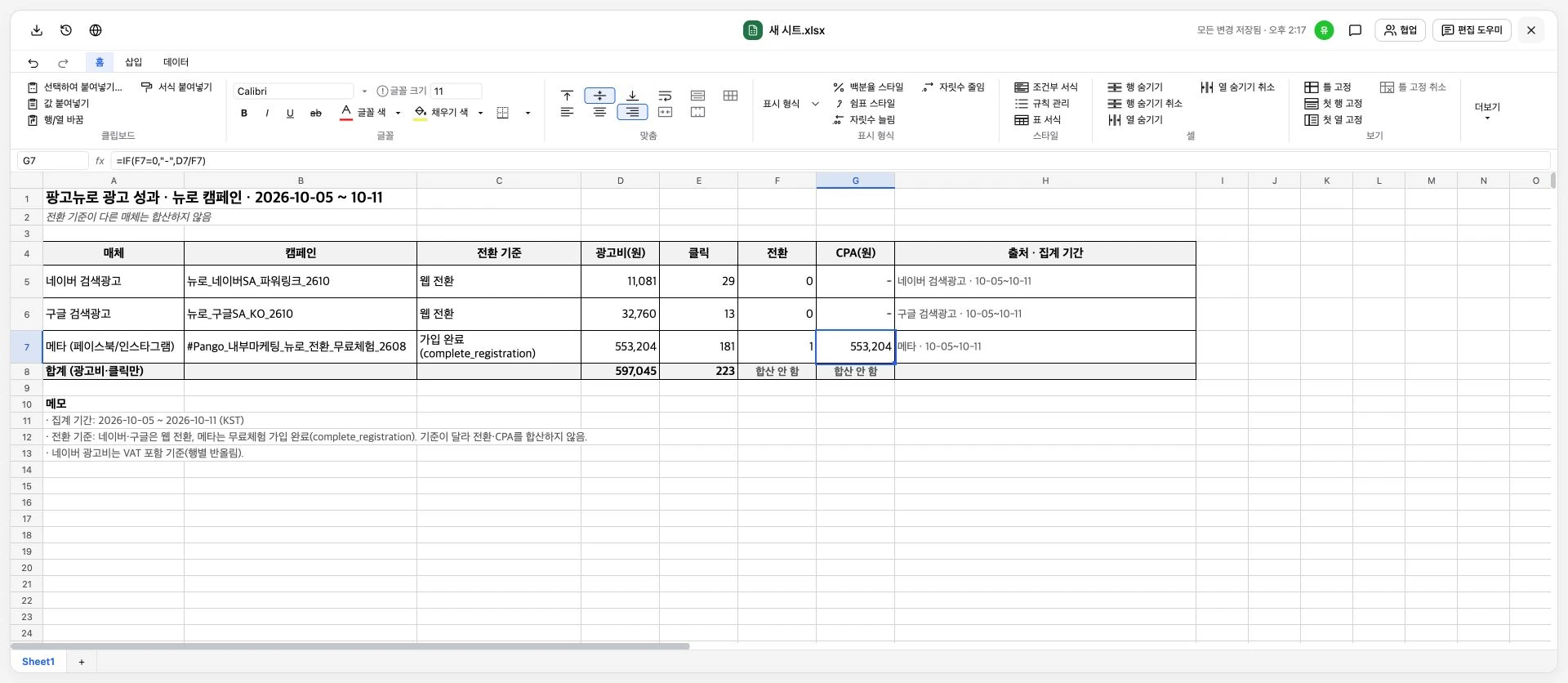Switch to the 홈 ribbon tab

pos(100,62)
